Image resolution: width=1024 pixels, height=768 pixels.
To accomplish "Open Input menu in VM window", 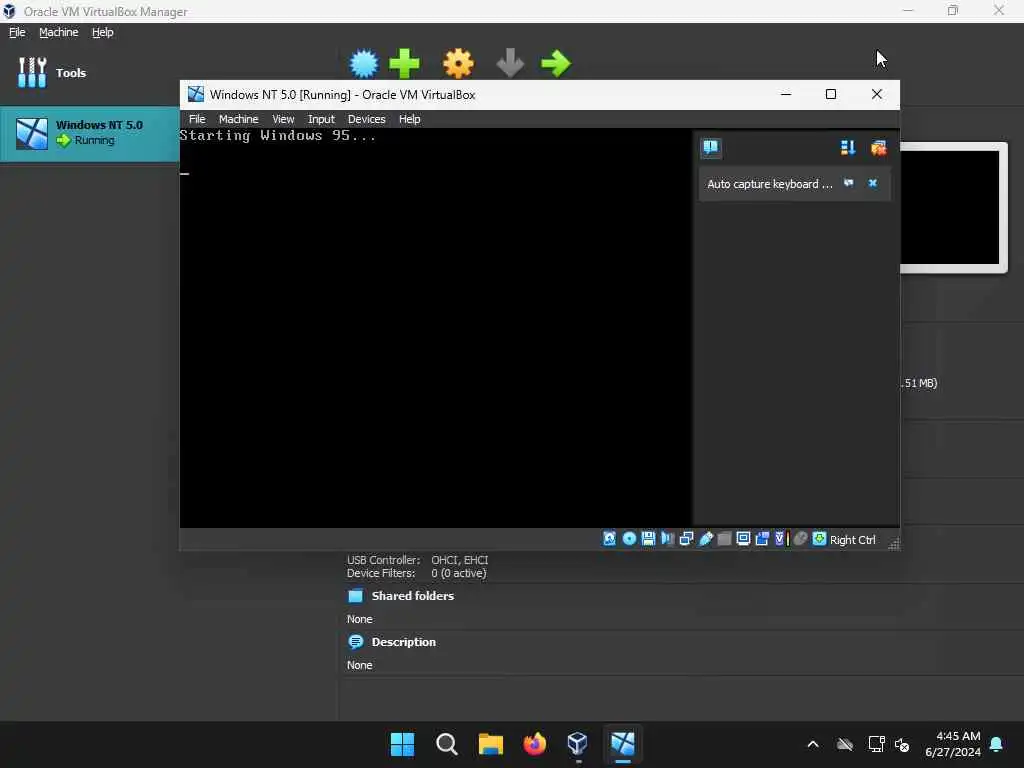I will 321,119.
